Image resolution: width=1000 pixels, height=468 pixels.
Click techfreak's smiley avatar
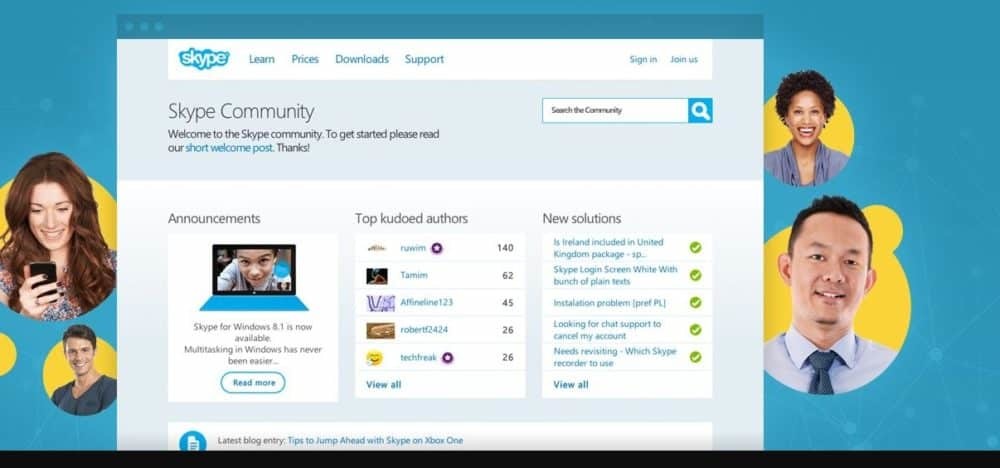click(375, 358)
